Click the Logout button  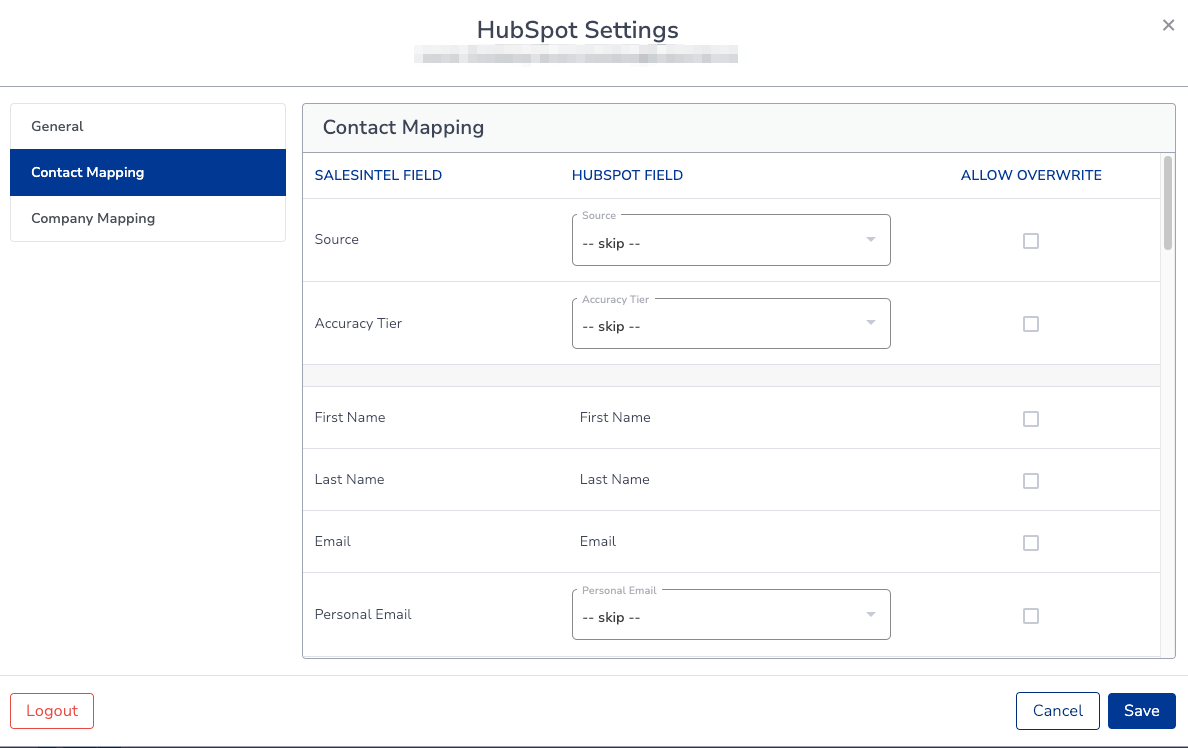(x=52, y=711)
